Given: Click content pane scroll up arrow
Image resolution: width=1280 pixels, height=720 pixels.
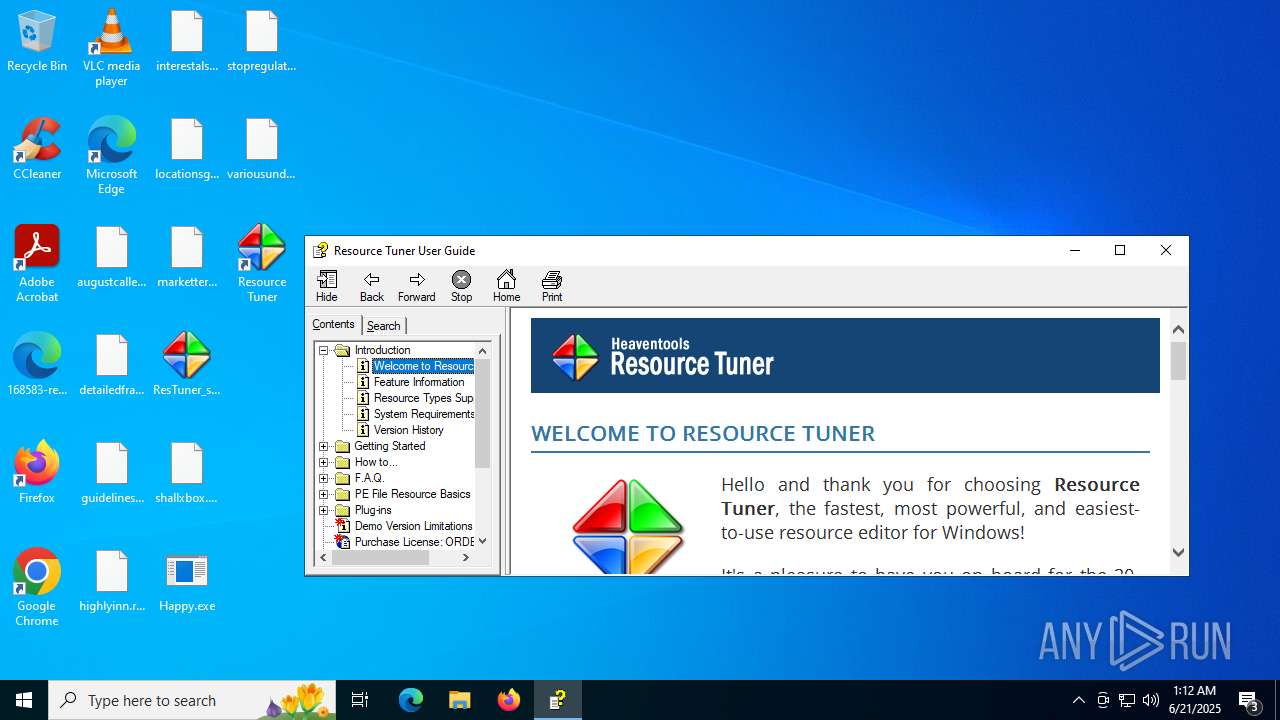Looking at the screenshot, I should coord(1178,329).
